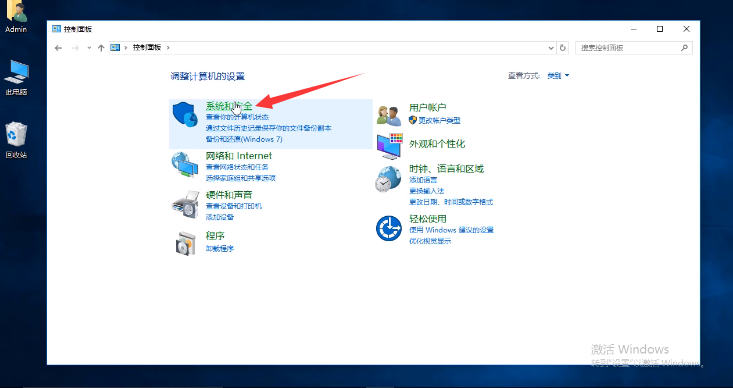Open the 网络和 Internet heading link

[239, 156]
